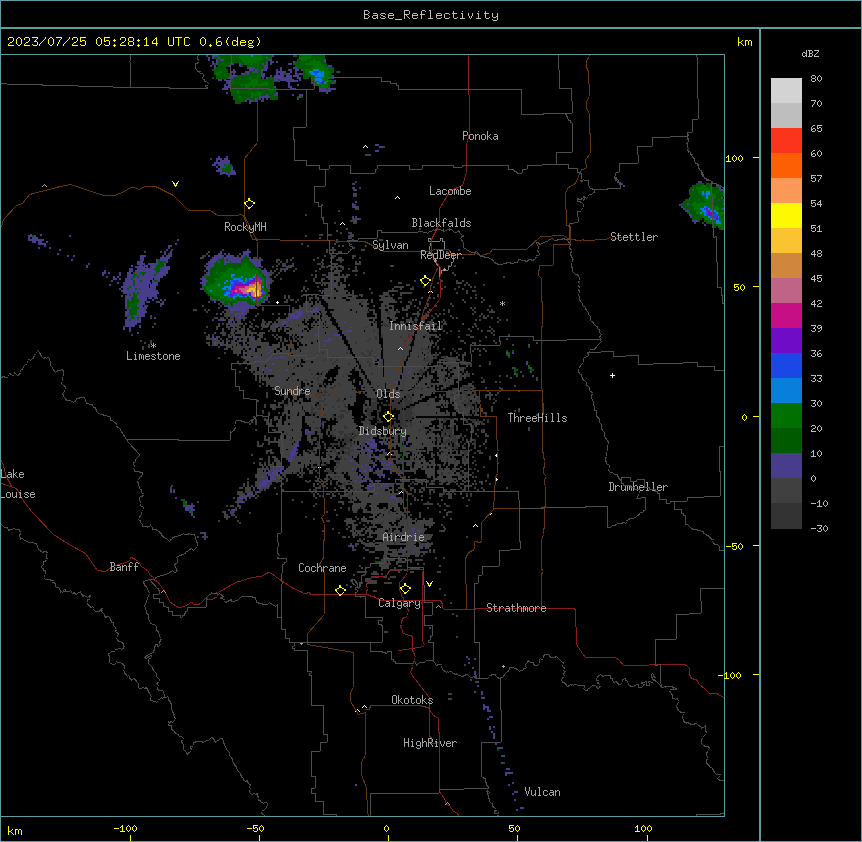This screenshot has width=862, height=842.
Task: Click the Lacombe city label
Action: (x=450, y=191)
